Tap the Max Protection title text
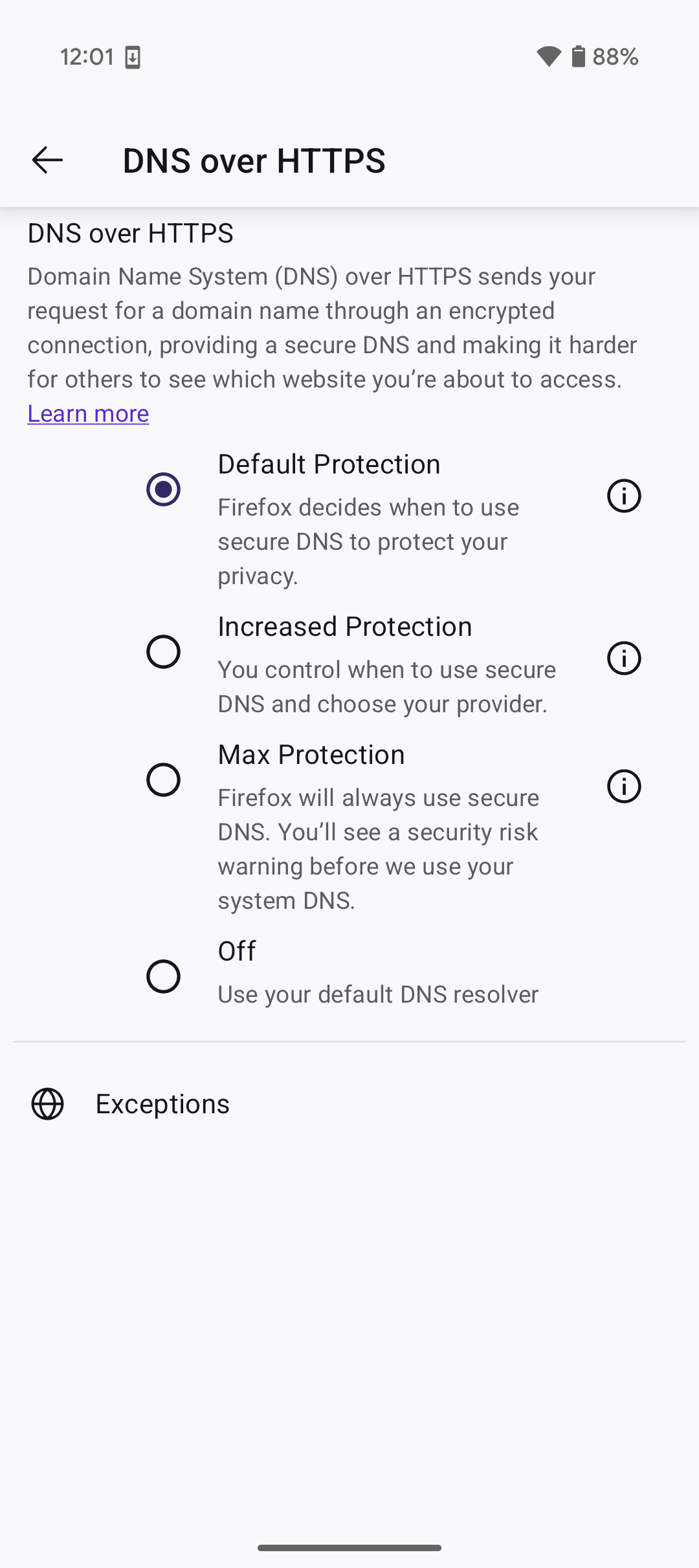 [311, 755]
